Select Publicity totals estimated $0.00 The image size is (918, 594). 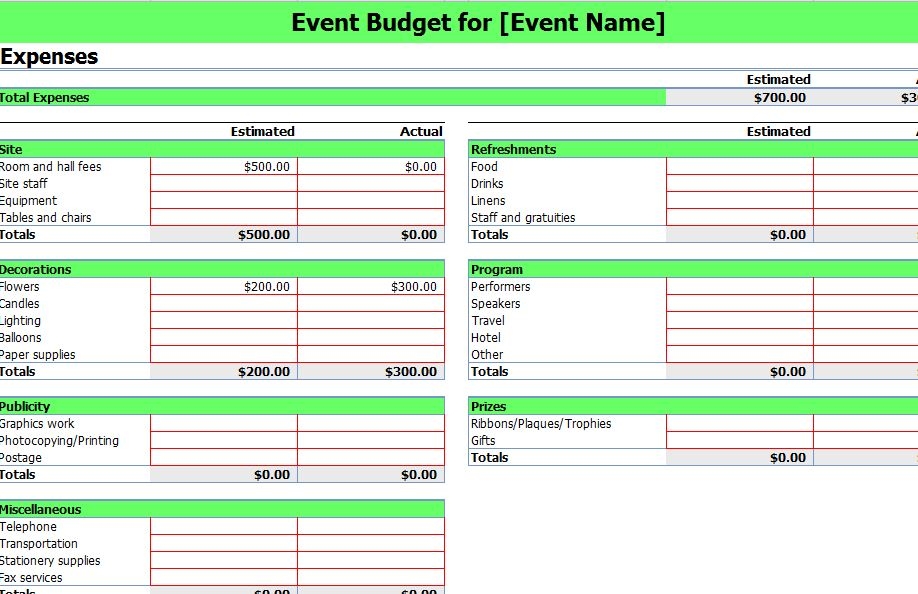tap(224, 474)
